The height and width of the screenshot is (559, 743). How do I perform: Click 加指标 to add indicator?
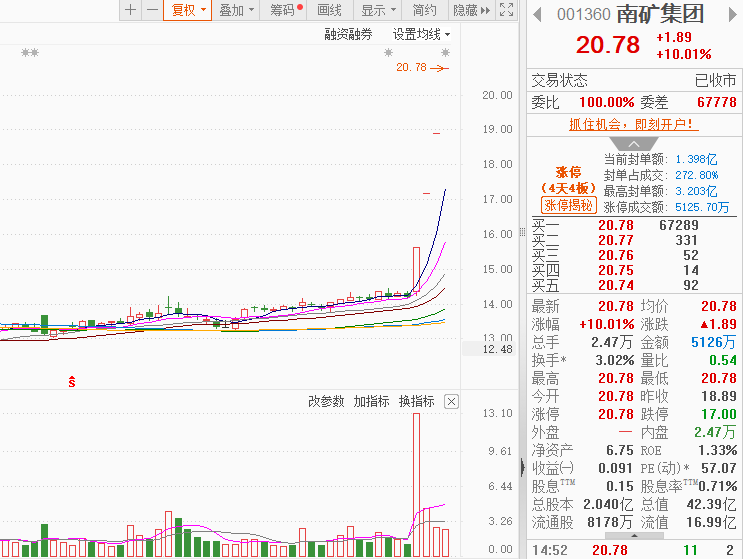click(x=372, y=401)
